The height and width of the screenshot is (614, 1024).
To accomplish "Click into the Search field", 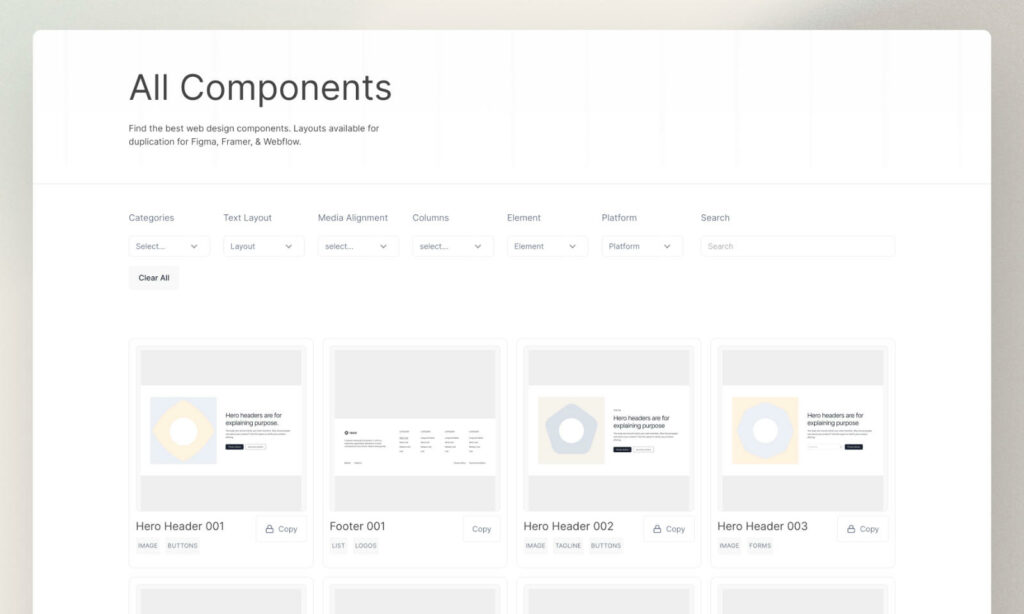I will (796, 246).
